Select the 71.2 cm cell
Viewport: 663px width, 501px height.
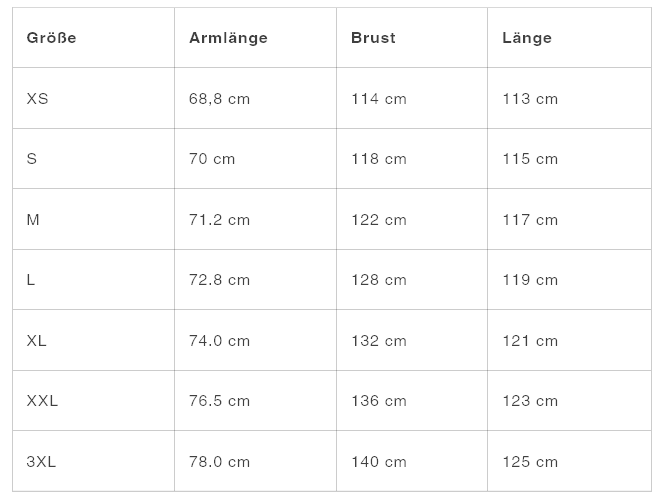coord(219,220)
